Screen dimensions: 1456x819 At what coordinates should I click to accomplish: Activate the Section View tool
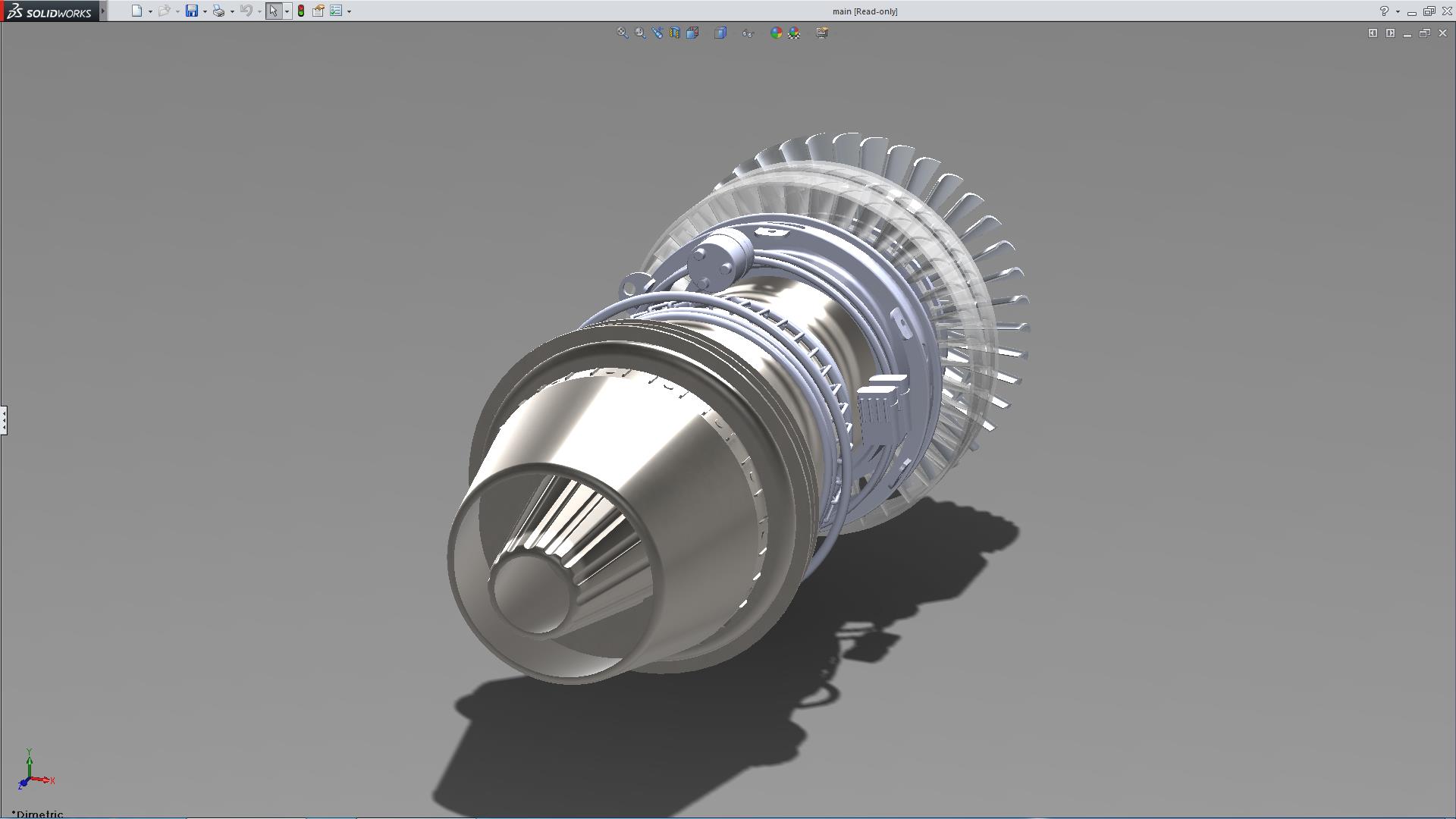pyautogui.click(x=675, y=33)
